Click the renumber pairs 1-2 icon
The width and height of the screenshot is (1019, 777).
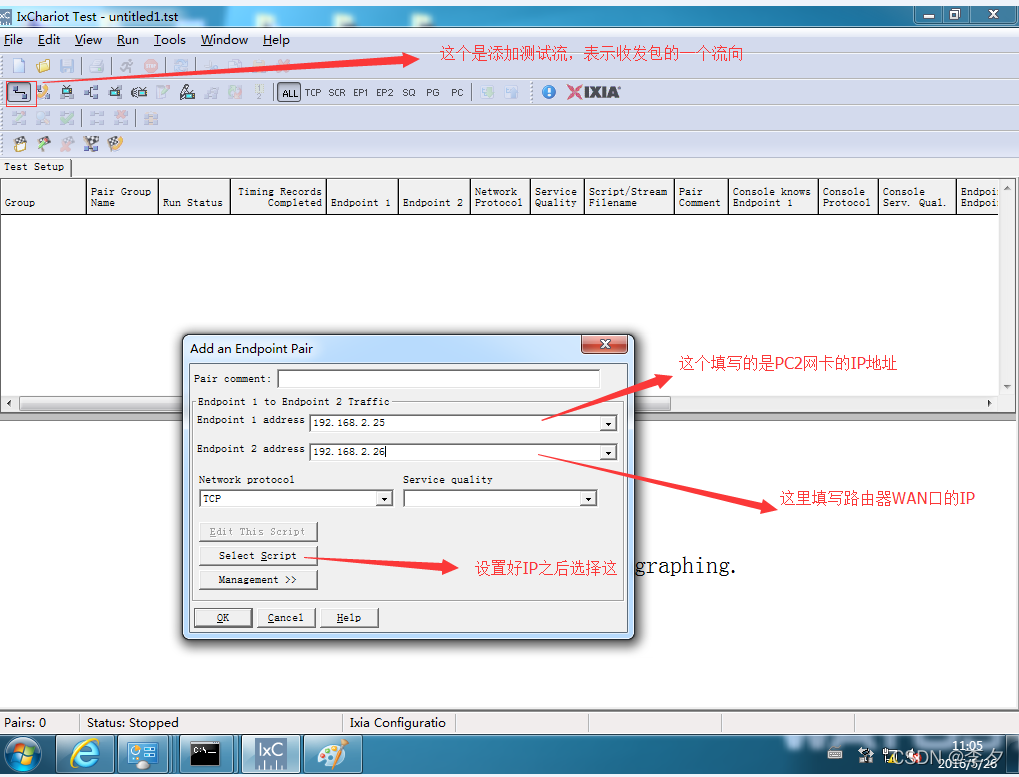(x=259, y=92)
